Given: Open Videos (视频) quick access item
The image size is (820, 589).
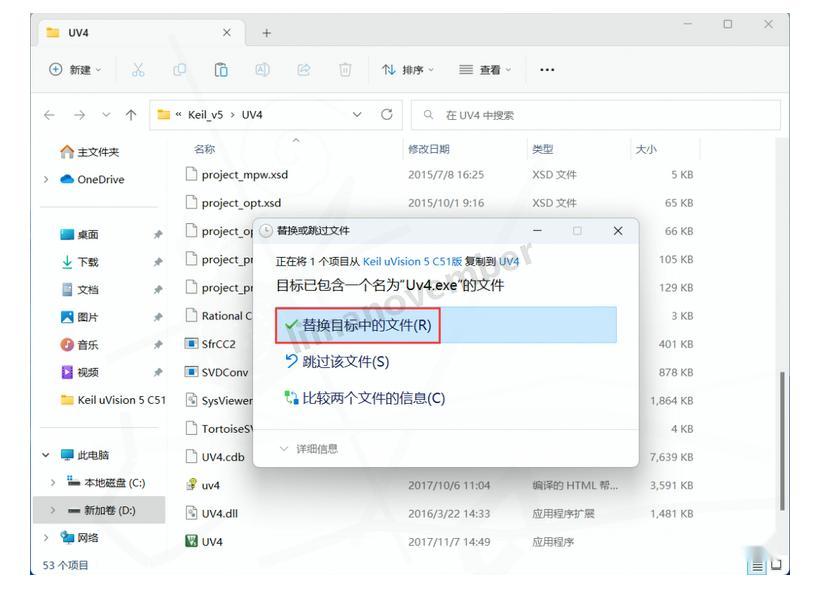Looking at the screenshot, I should (x=79, y=372).
